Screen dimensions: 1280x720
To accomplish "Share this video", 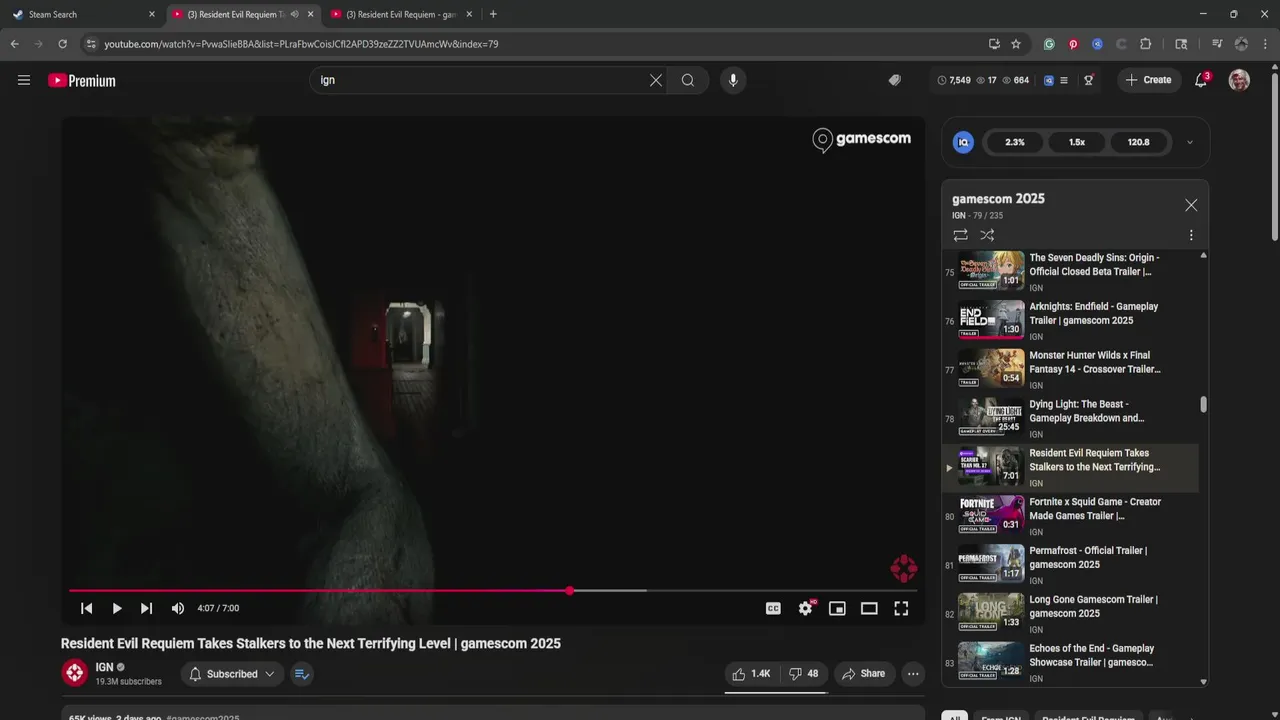I will (x=863, y=674).
